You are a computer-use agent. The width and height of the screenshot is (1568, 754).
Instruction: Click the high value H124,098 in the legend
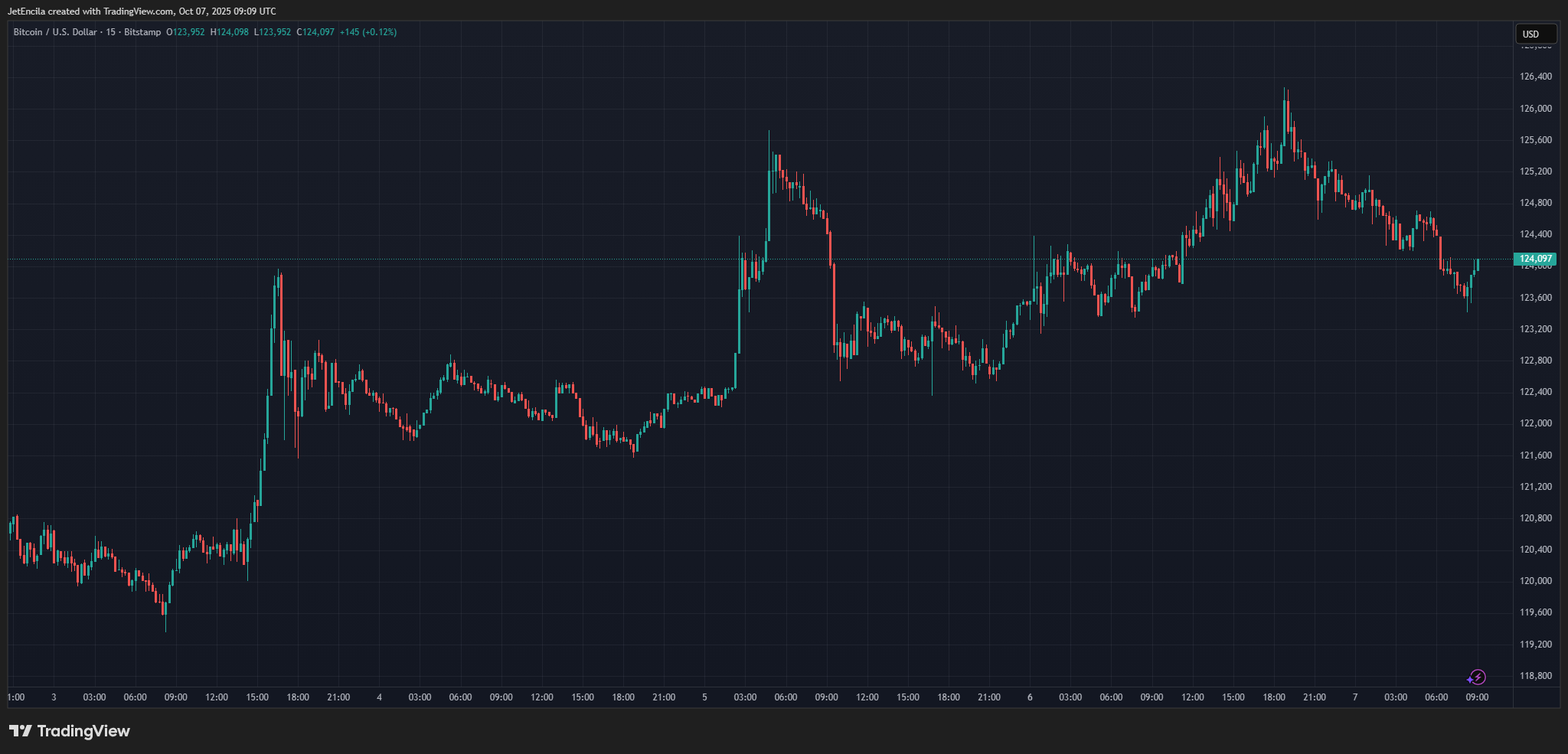tap(230, 32)
